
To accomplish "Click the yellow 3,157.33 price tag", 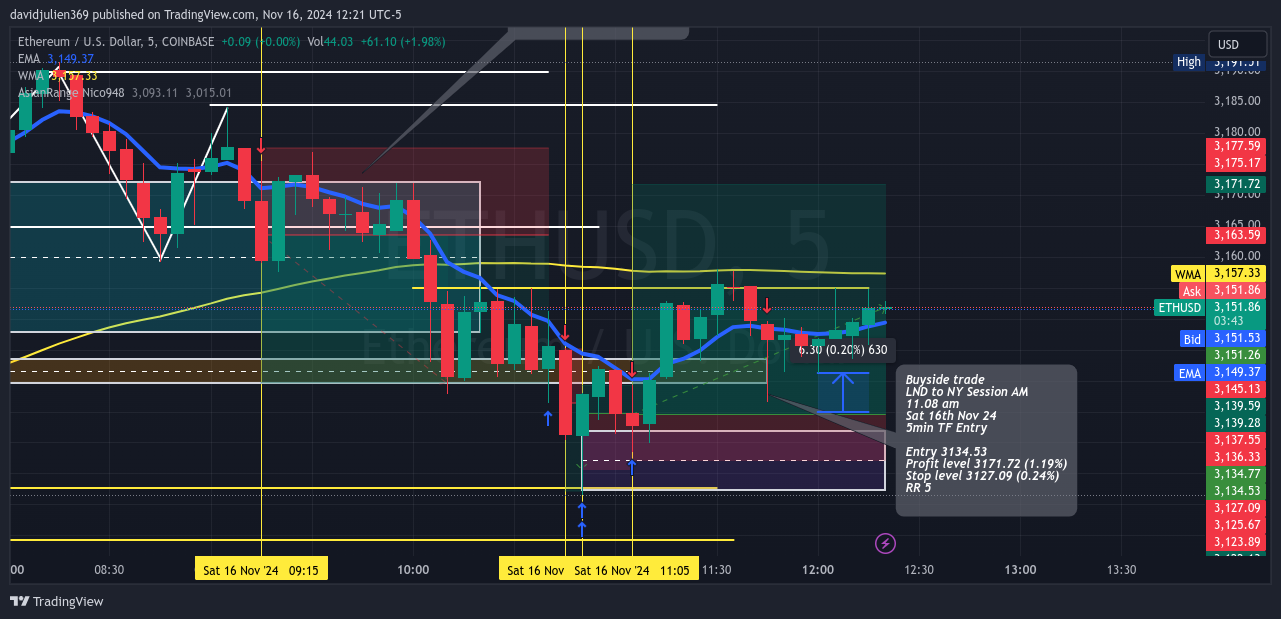I will tap(1236, 274).
